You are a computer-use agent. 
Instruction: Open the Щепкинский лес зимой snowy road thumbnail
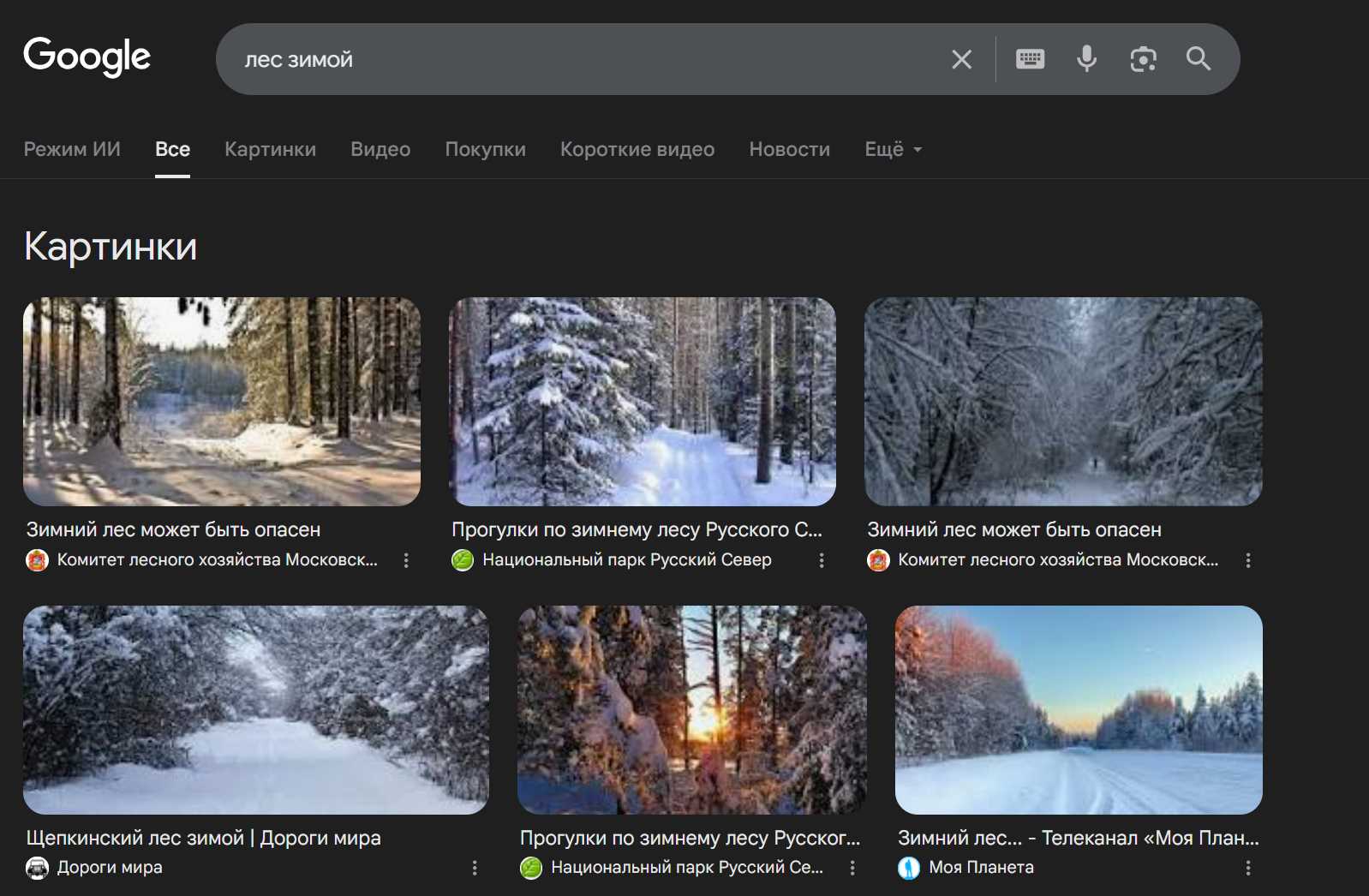click(x=256, y=710)
